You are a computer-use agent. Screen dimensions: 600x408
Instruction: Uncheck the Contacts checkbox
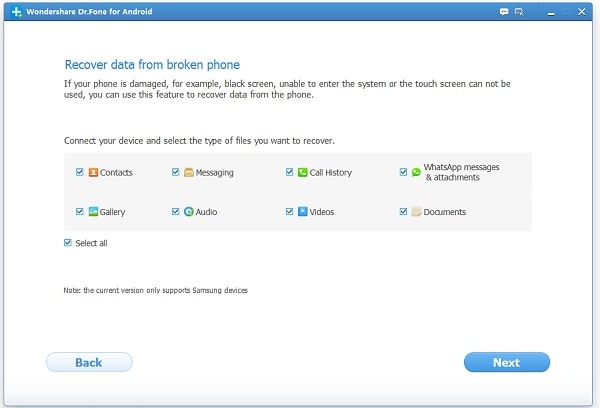click(x=79, y=172)
